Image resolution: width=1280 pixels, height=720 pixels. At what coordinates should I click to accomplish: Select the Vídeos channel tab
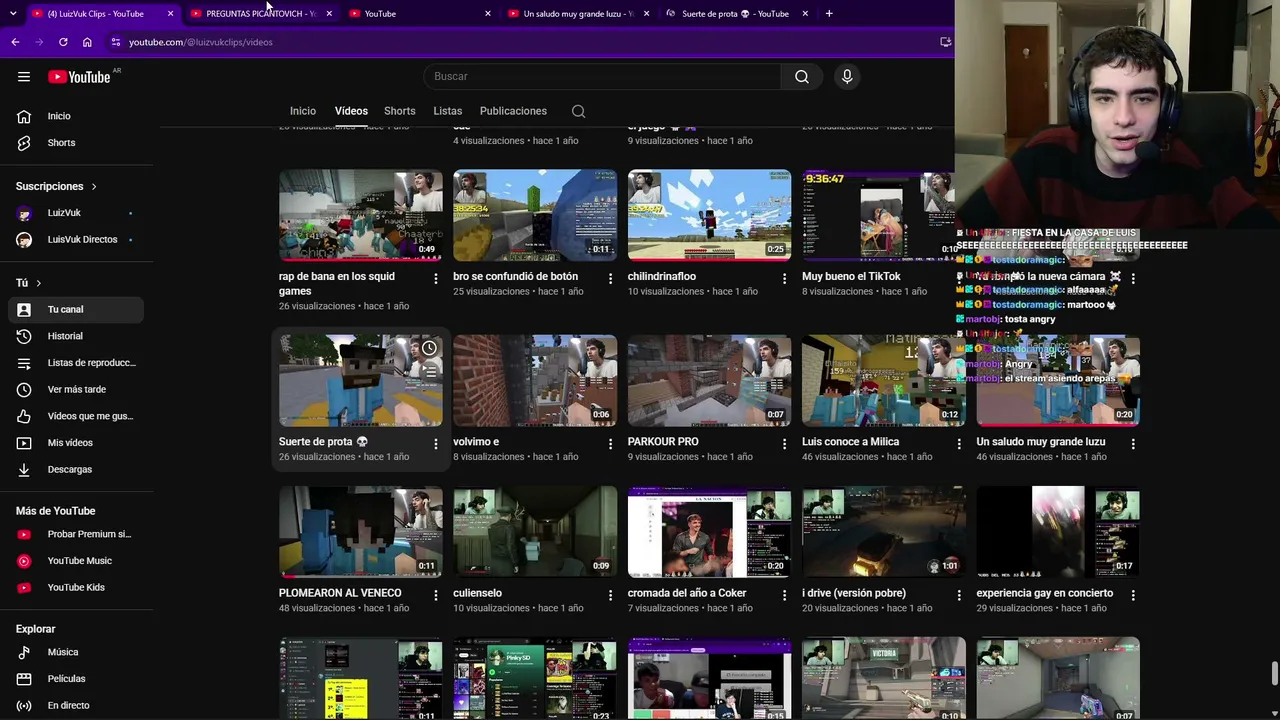coord(351,111)
